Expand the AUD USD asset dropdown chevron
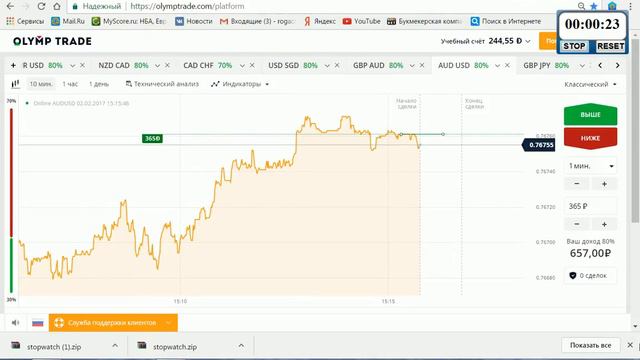The image size is (640, 360). (497, 66)
